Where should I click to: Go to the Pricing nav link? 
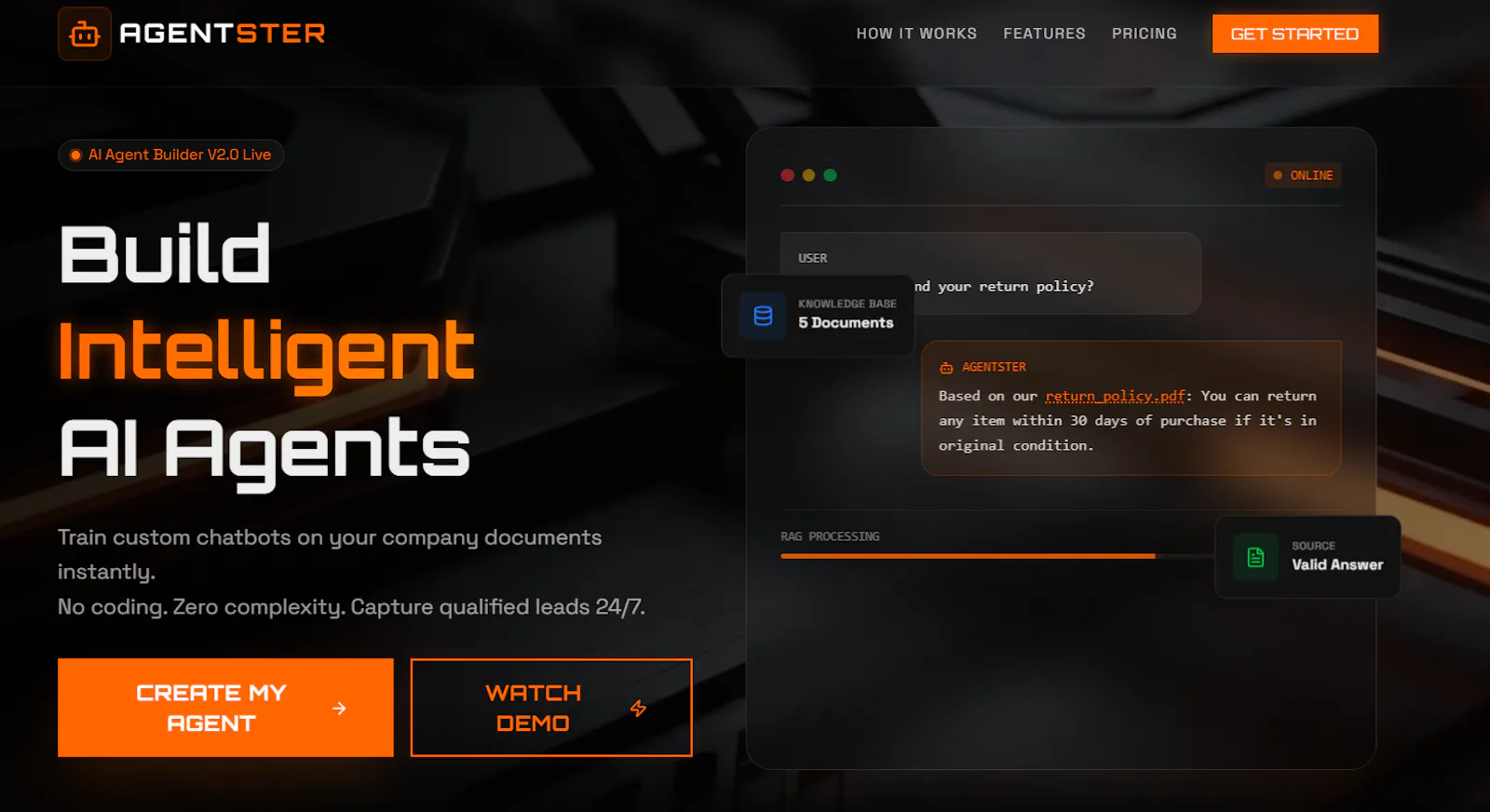[x=1144, y=34]
